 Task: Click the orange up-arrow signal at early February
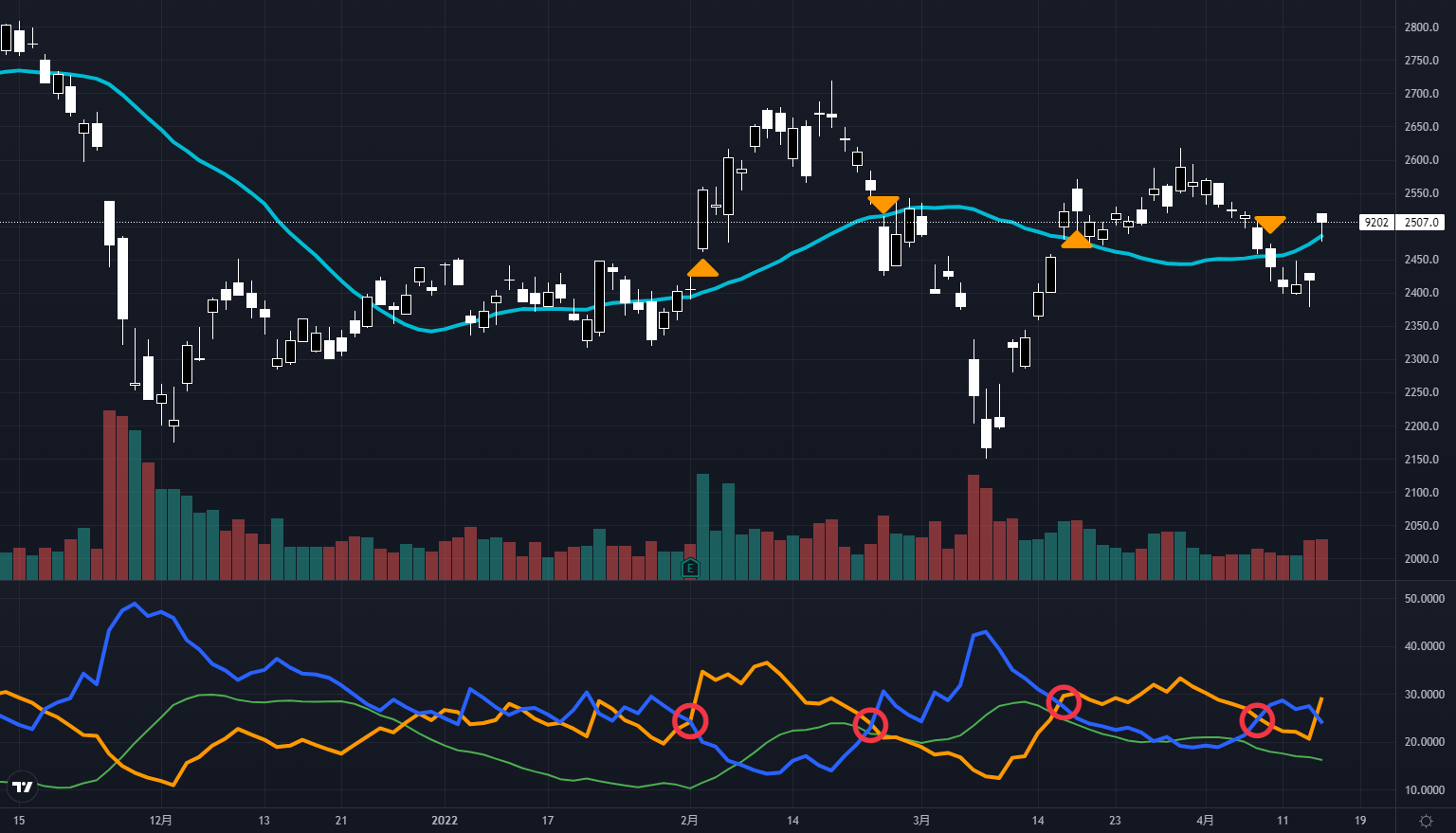click(x=702, y=268)
